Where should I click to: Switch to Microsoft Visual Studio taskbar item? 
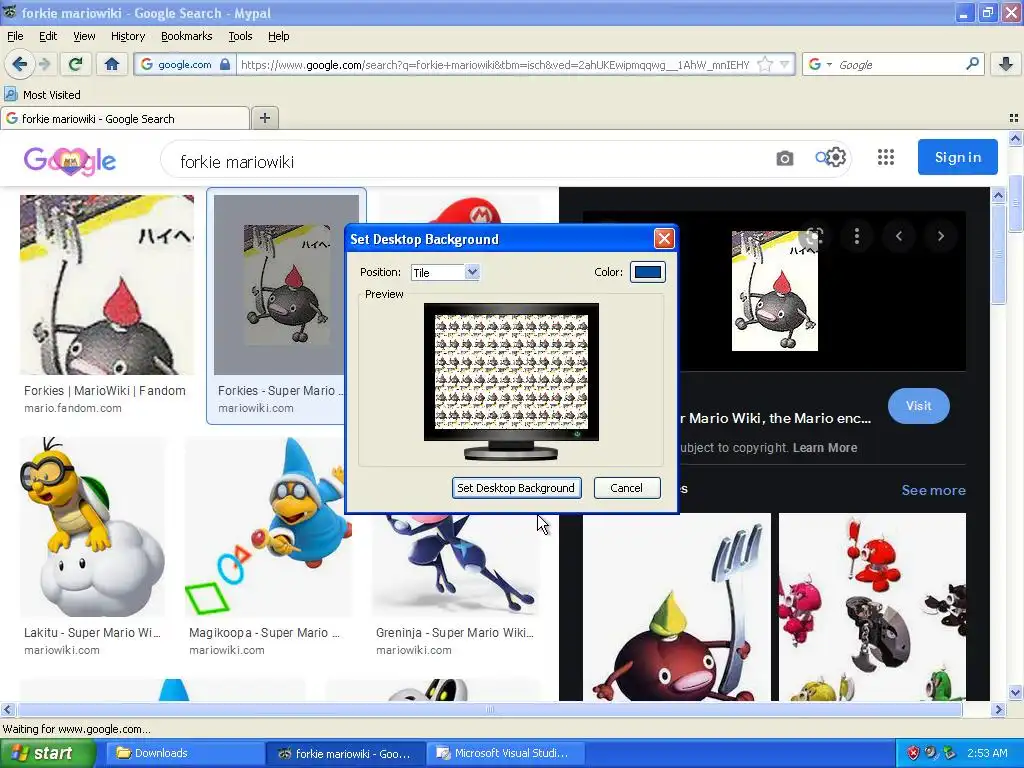coord(506,753)
